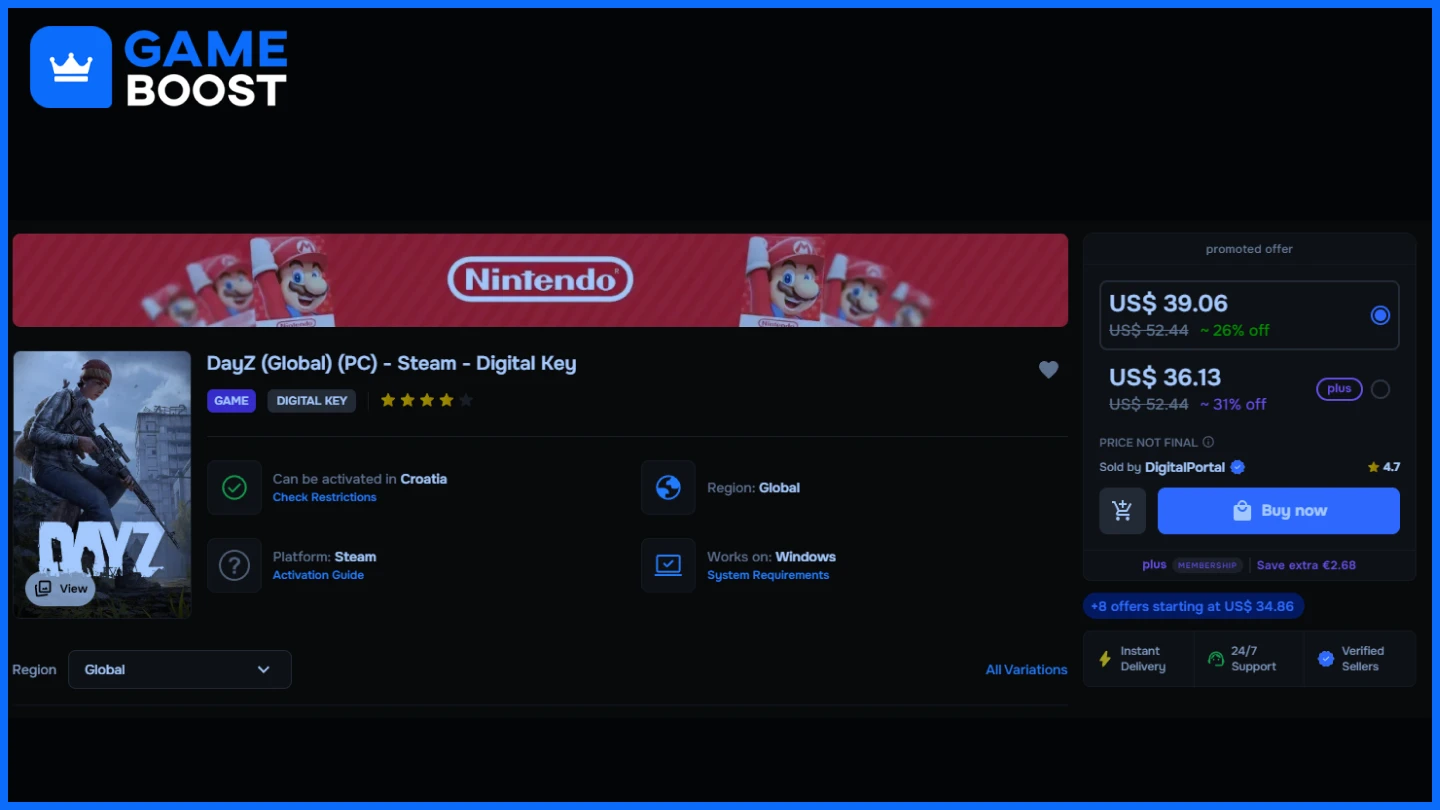Click the Verified Sellers badge icon
This screenshot has width=1440, height=810.
(1326, 659)
